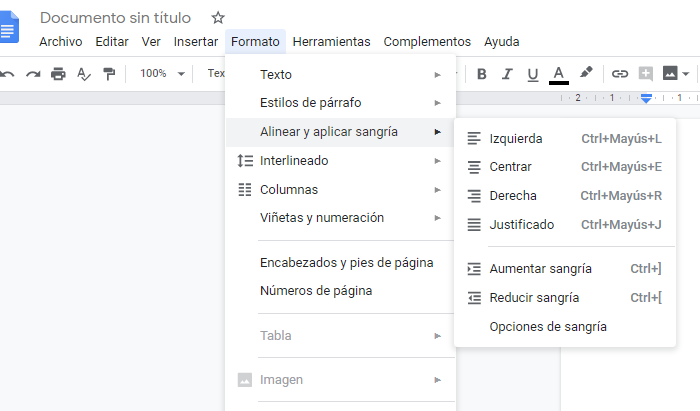Toggle bold formatting

coord(481,73)
